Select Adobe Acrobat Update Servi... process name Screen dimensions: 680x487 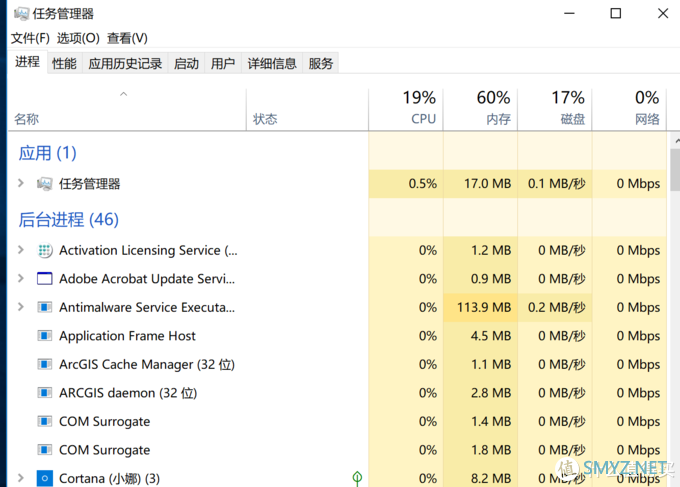pos(147,279)
